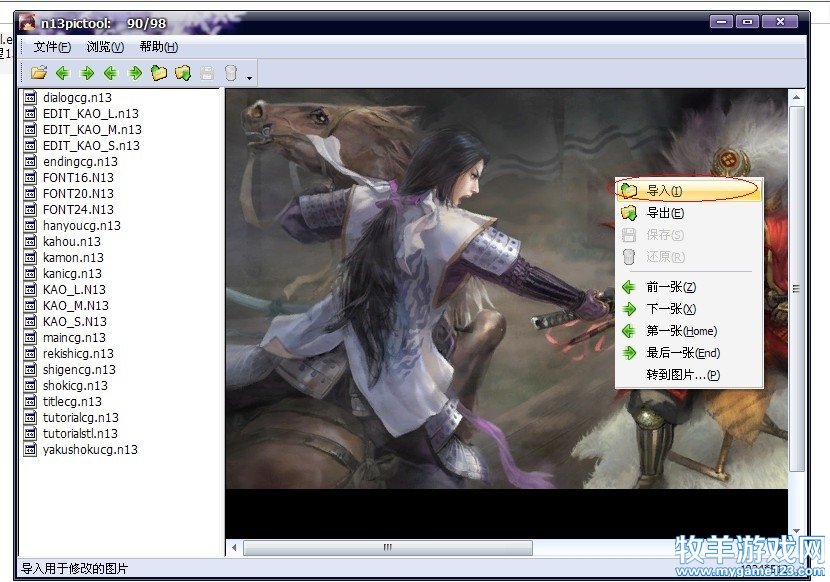Click the samurai artwork preview image
The height and width of the screenshot is (582, 830).
tap(507, 289)
